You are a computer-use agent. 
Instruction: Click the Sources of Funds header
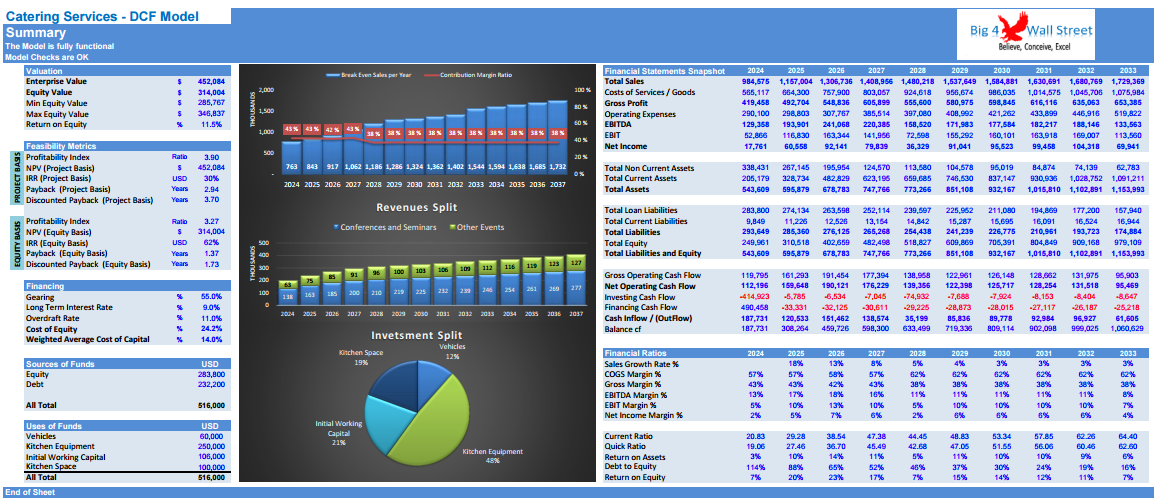coord(128,364)
